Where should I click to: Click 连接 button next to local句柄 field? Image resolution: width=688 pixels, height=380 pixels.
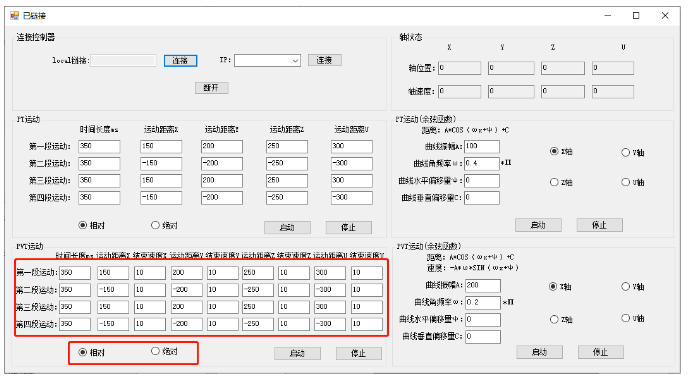click(x=180, y=61)
